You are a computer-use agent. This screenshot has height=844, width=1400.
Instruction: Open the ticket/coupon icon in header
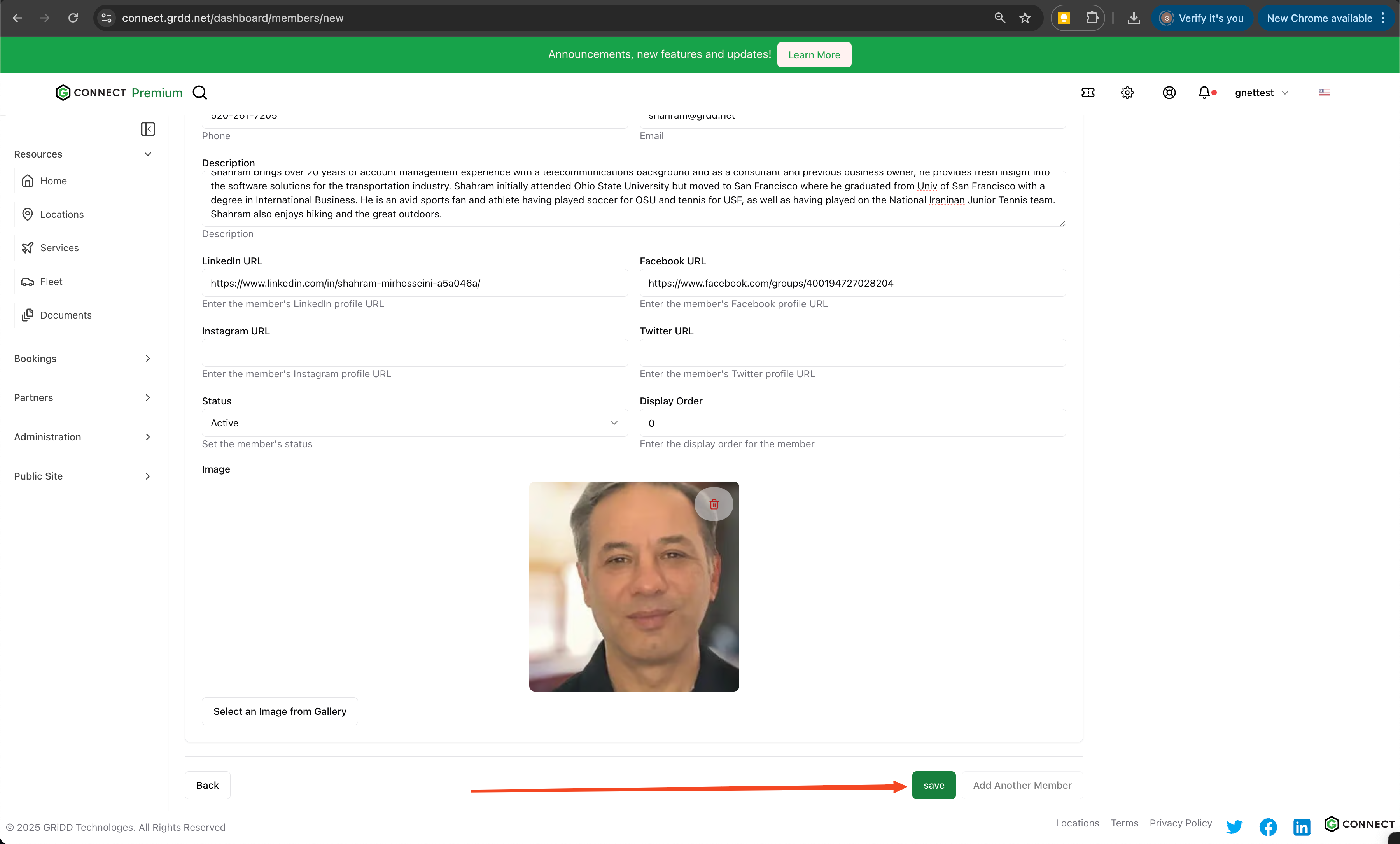pyautogui.click(x=1087, y=93)
